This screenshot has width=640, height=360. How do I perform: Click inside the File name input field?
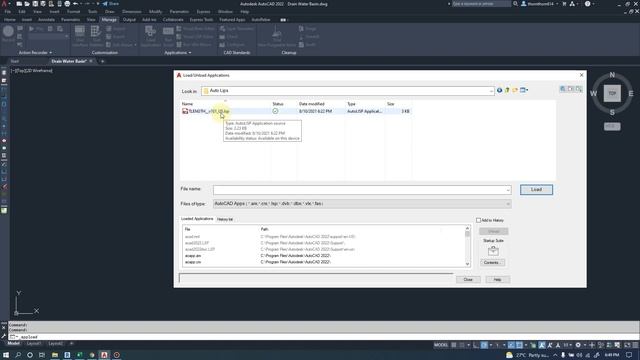coord(359,190)
